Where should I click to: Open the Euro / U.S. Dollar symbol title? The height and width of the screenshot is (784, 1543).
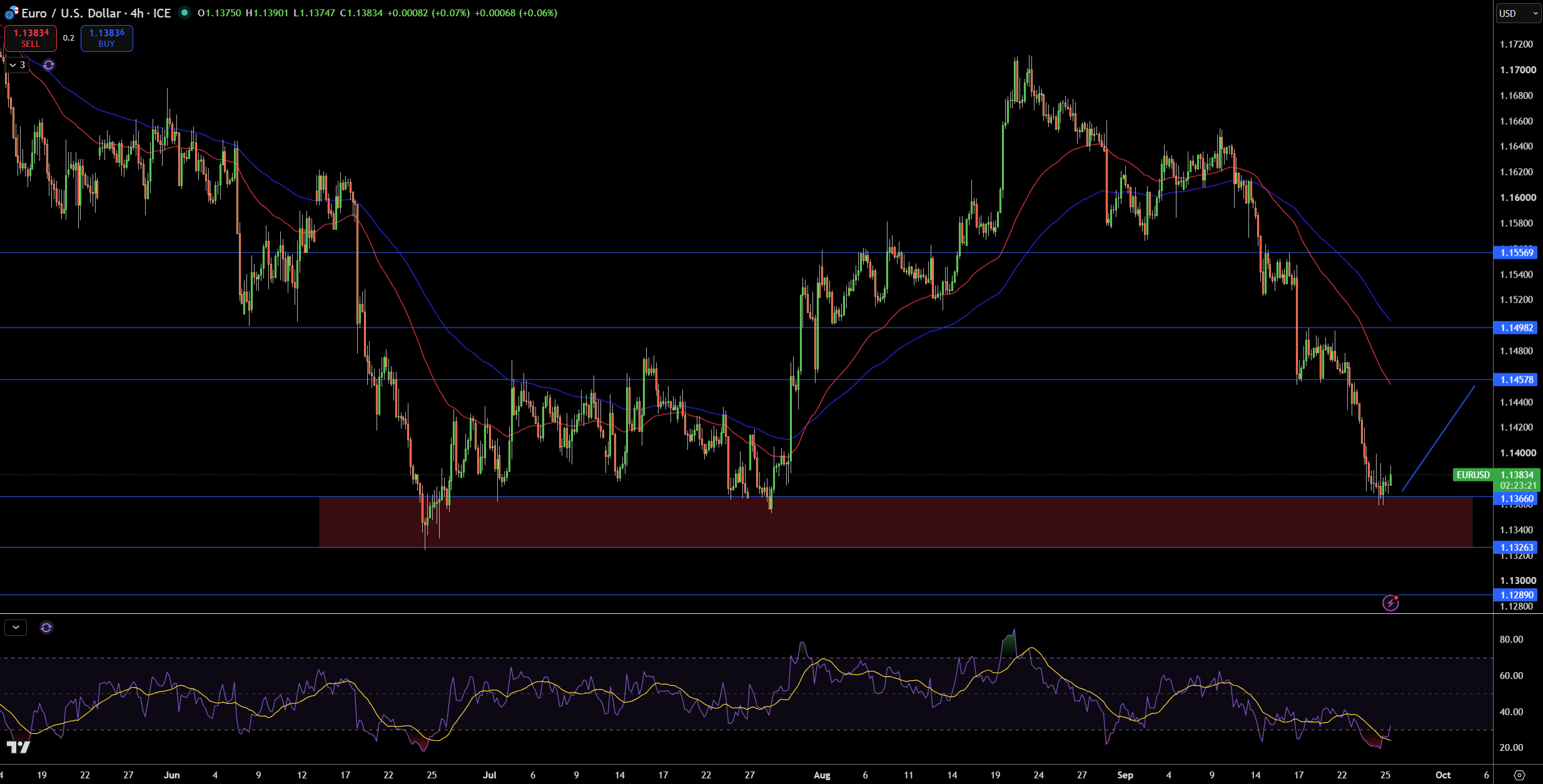click(96, 13)
